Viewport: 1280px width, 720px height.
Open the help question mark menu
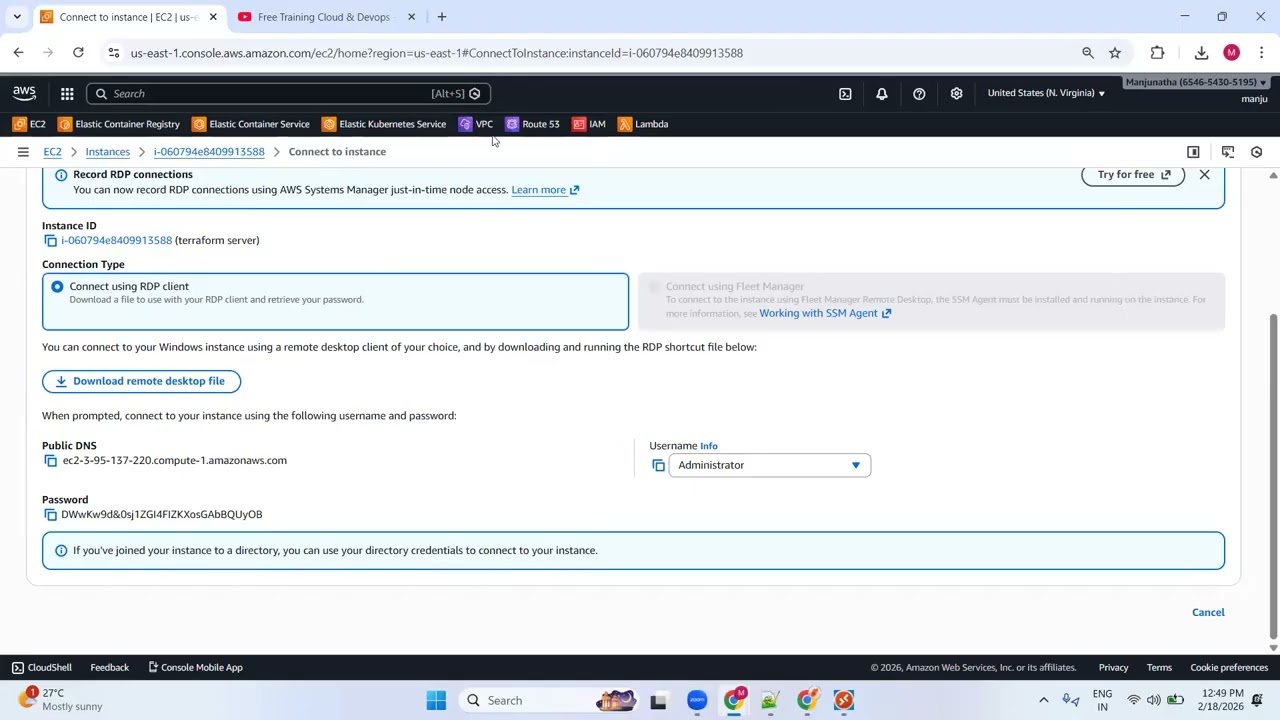pyautogui.click(x=919, y=94)
